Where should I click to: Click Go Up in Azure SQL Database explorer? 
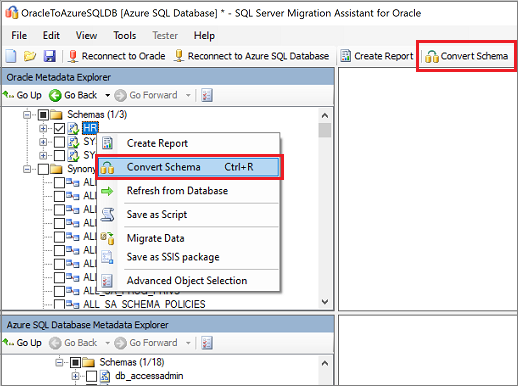[22, 343]
